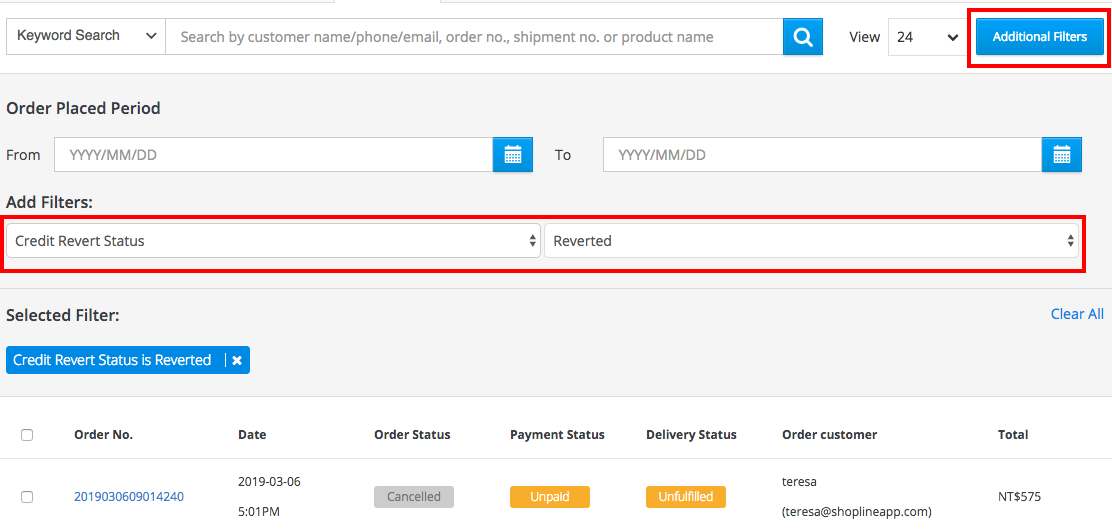Focus the customer name search input field

(474, 36)
